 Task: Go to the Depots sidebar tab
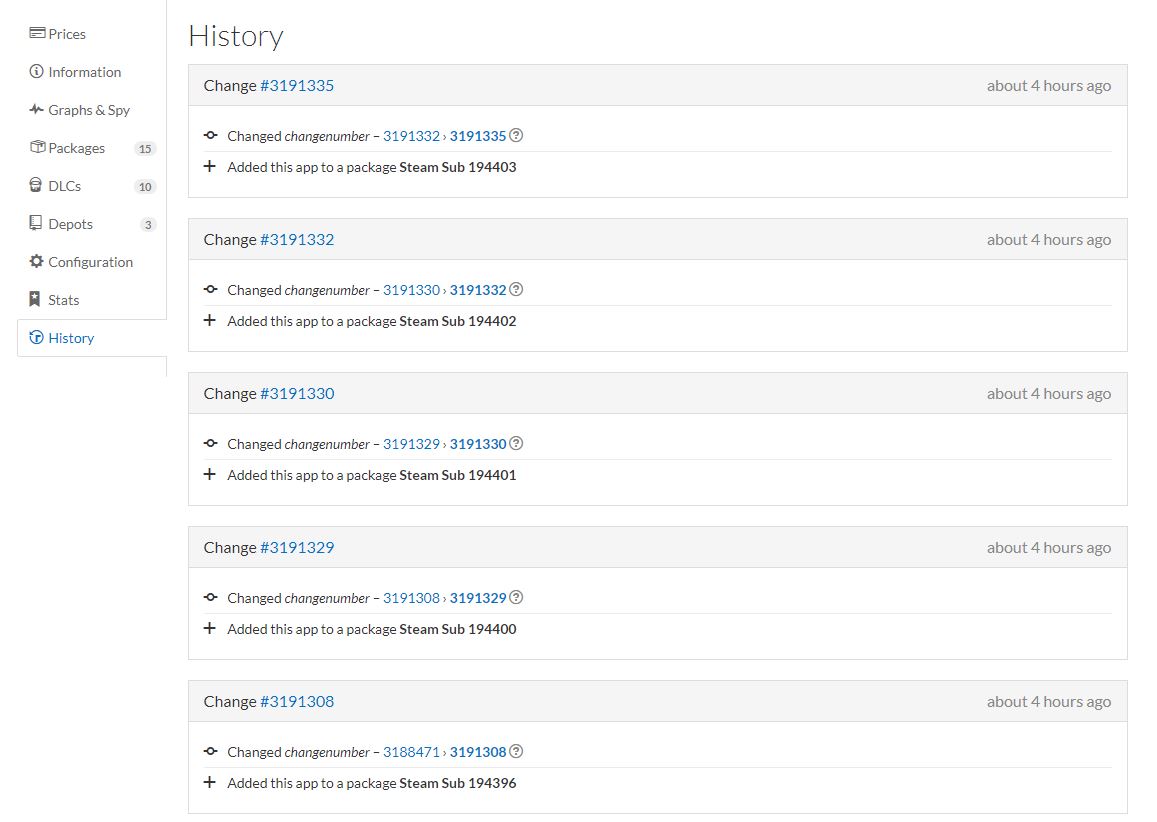(70, 224)
